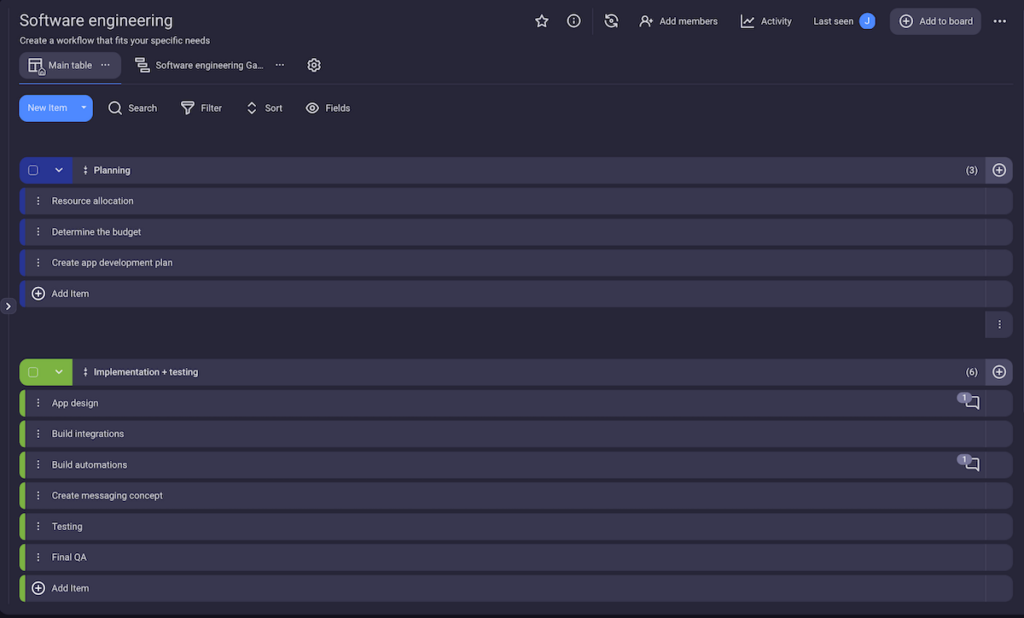This screenshot has height=618, width=1024.
Task: Click the Add members button
Action: point(678,21)
